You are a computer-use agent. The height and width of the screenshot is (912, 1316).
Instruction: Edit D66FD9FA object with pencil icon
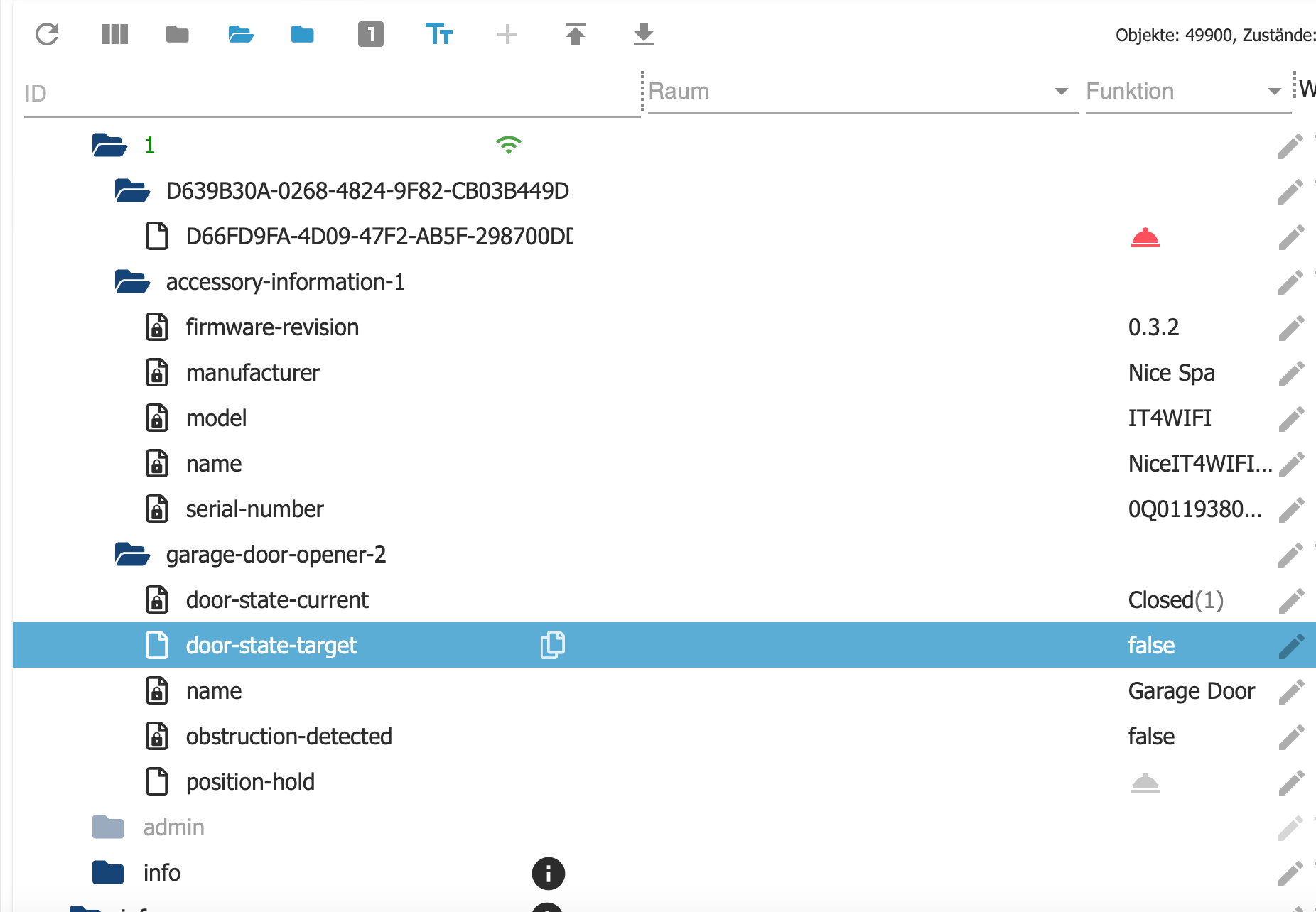pos(1290,237)
